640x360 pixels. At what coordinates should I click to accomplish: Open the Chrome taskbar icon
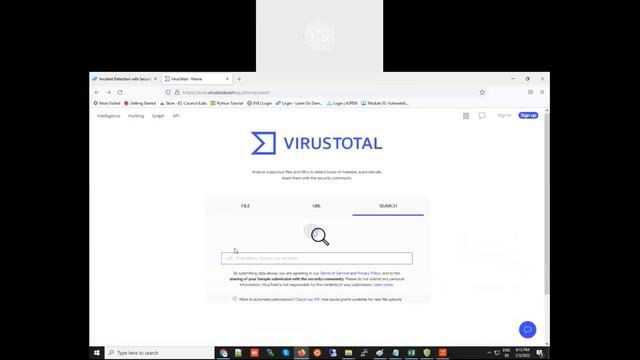click(x=223, y=353)
